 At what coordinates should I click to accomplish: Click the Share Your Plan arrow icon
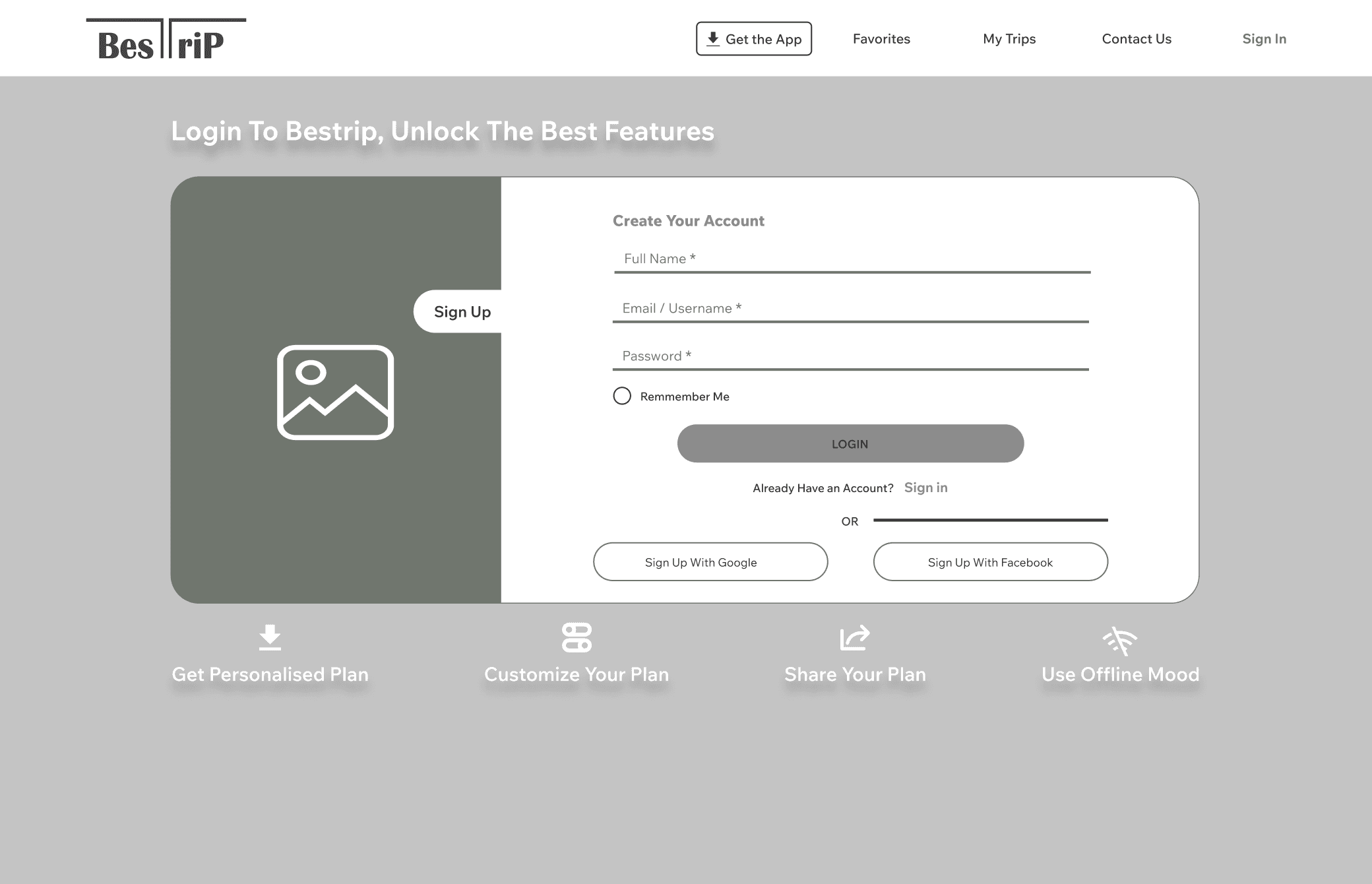pyautogui.click(x=856, y=637)
